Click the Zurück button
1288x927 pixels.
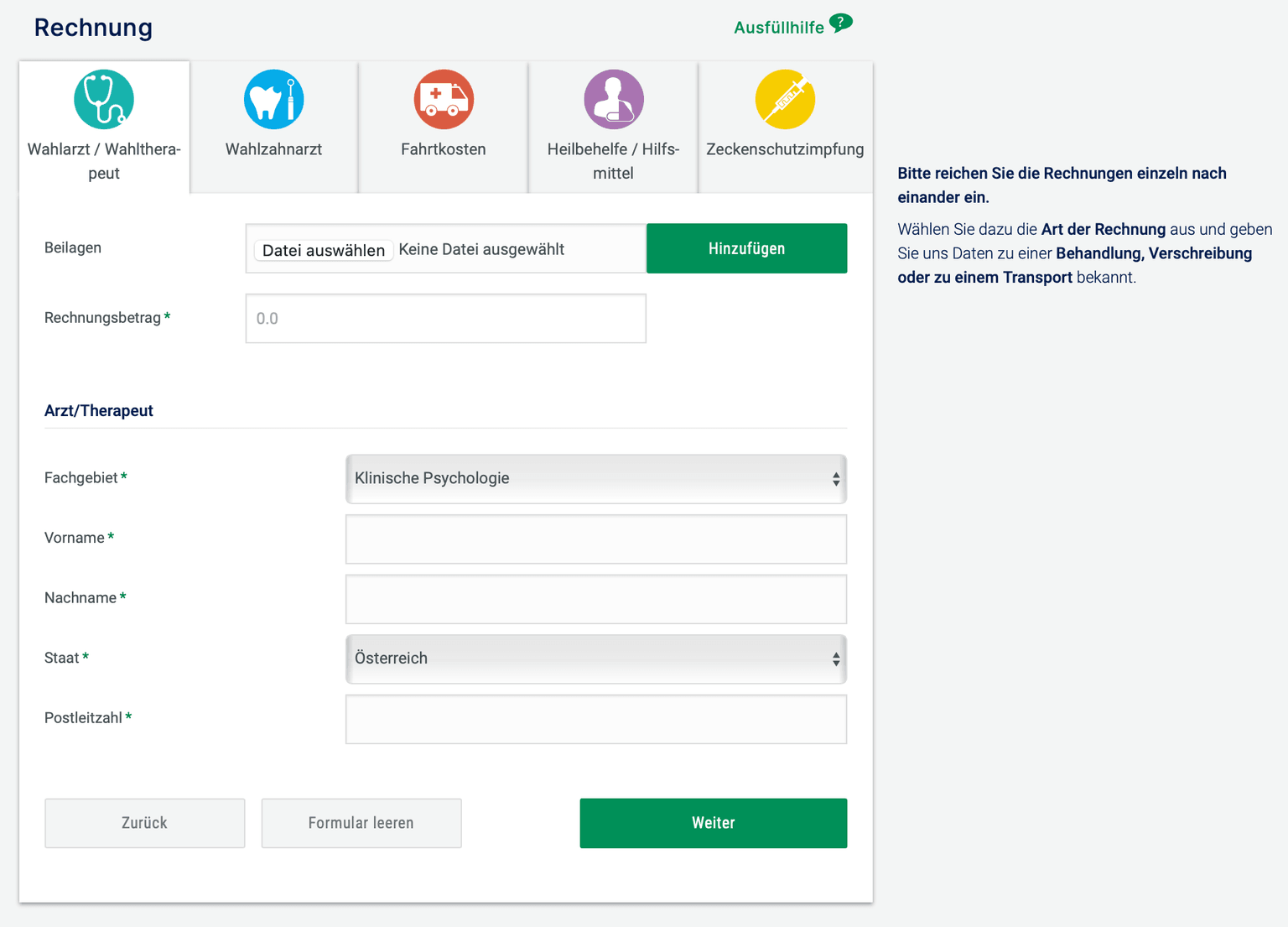click(145, 823)
